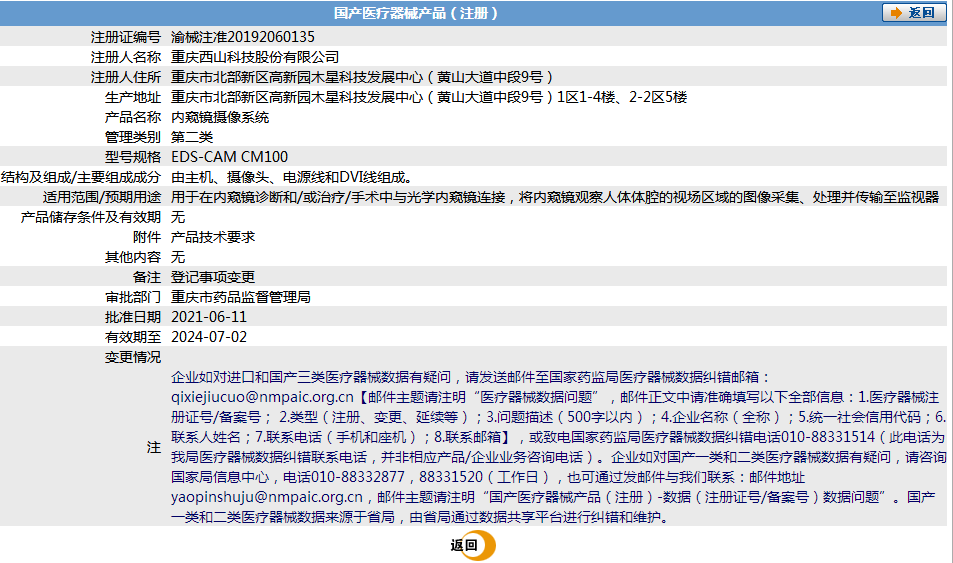Click the page title 国产医疗器械产品（注册）
Image resolution: width=953 pixels, height=563 pixels.
coord(416,13)
